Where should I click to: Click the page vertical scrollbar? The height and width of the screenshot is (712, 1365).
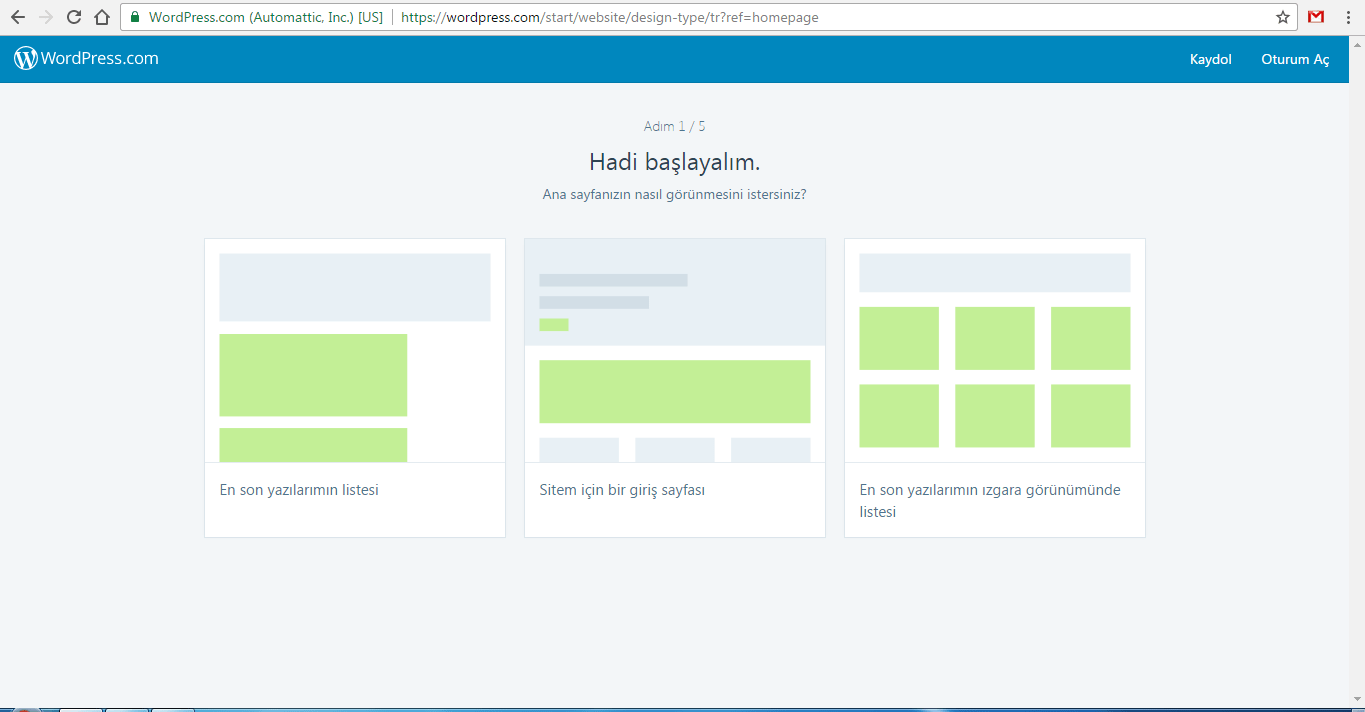tap(1356, 370)
